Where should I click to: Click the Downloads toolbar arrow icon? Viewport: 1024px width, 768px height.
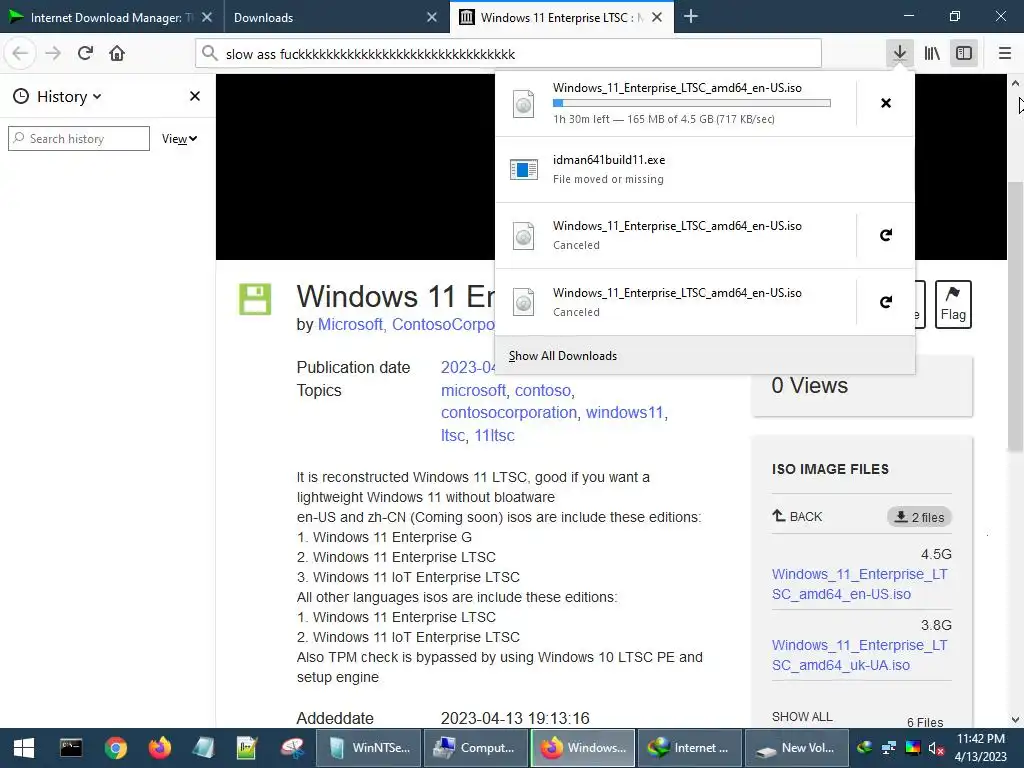pos(900,53)
